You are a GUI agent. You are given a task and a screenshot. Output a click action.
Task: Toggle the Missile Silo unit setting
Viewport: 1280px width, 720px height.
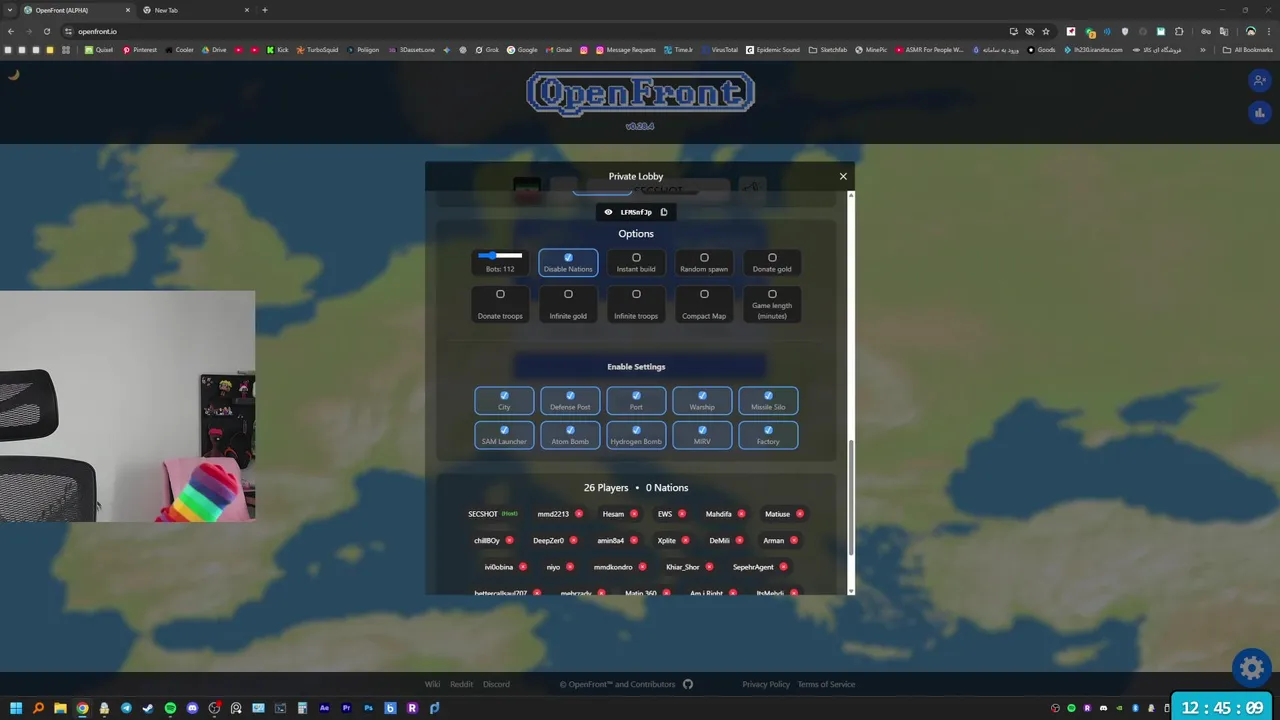tap(768, 400)
